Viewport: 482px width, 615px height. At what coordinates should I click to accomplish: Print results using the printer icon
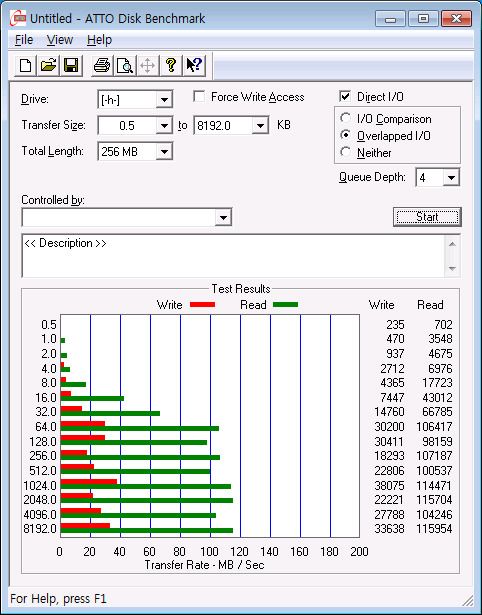(102, 65)
